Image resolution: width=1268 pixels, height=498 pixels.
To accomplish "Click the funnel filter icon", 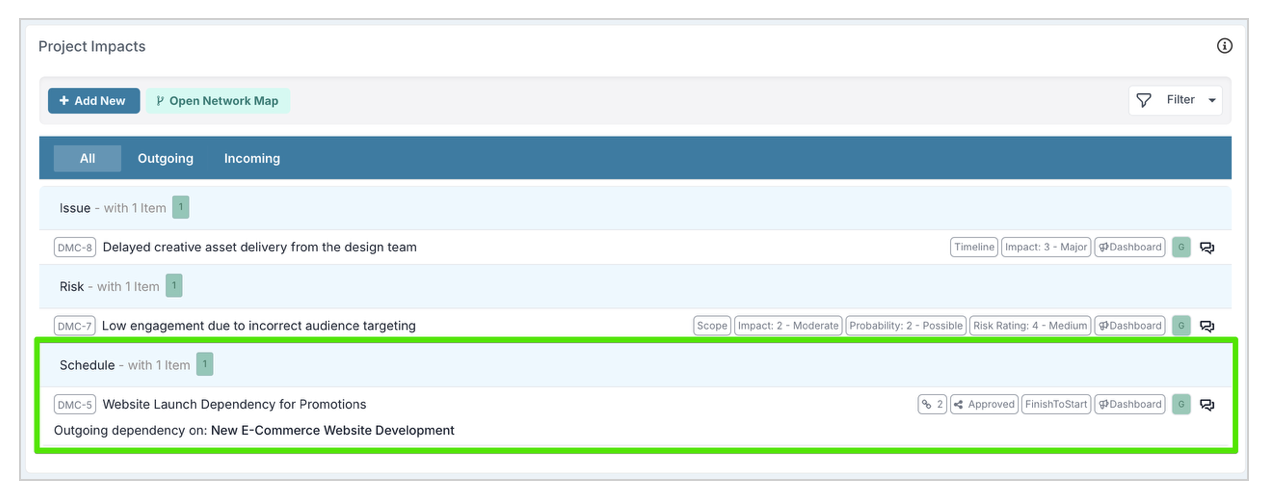I will coord(1144,100).
